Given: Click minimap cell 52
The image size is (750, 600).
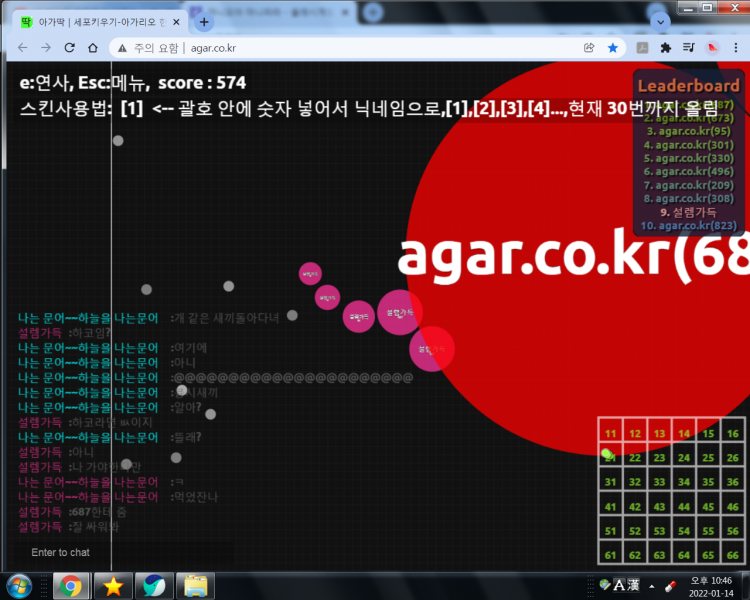Looking at the screenshot, I should [x=635, y=528].
